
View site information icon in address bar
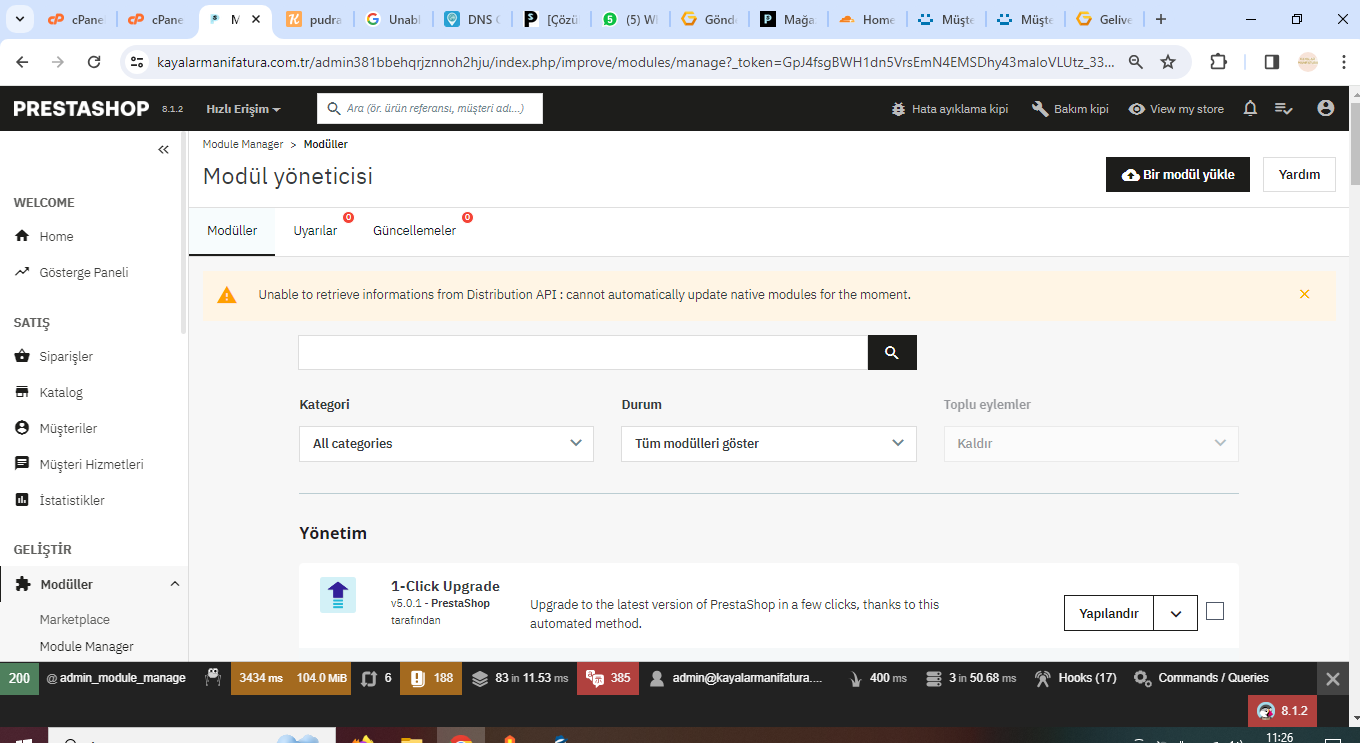[138, 62]
